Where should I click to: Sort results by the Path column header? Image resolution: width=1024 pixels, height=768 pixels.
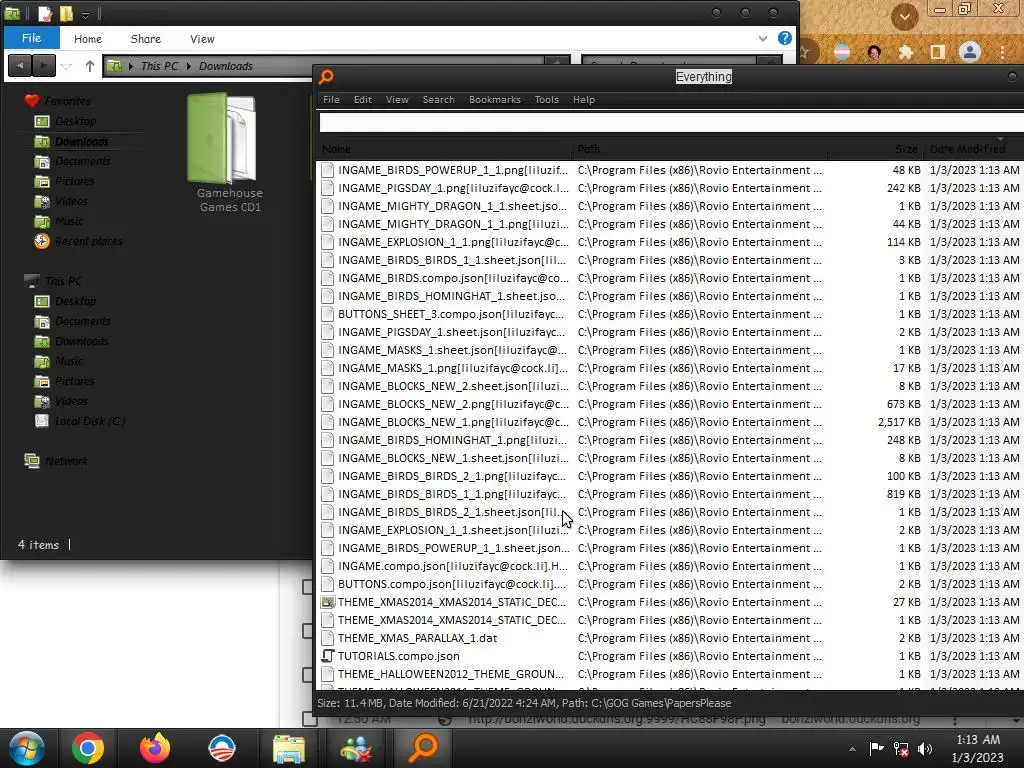[x=699, y=149]
